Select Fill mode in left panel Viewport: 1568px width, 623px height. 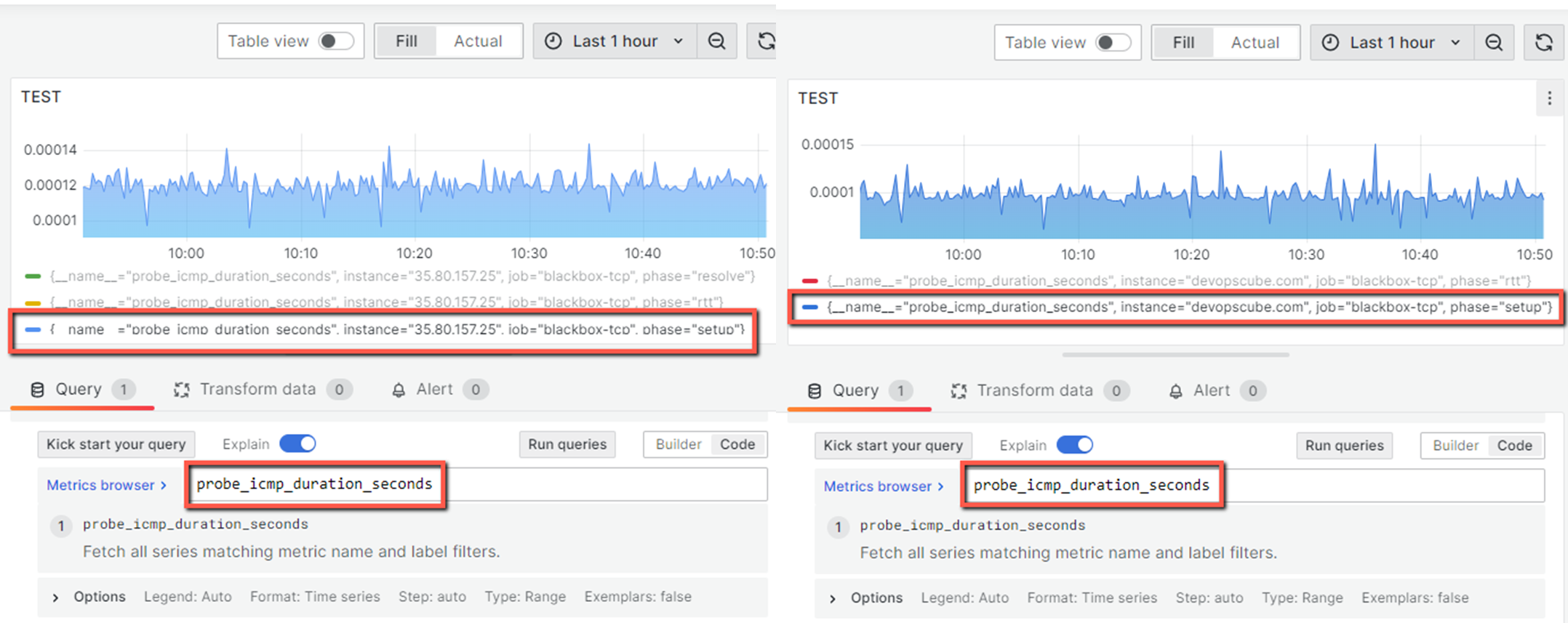(x=406, y=41)
